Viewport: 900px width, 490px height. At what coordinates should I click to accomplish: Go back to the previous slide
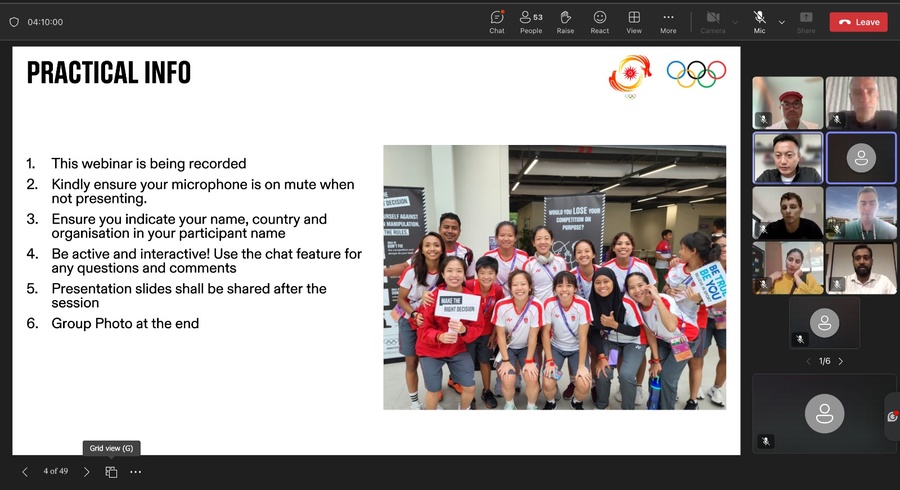(25, 471)
